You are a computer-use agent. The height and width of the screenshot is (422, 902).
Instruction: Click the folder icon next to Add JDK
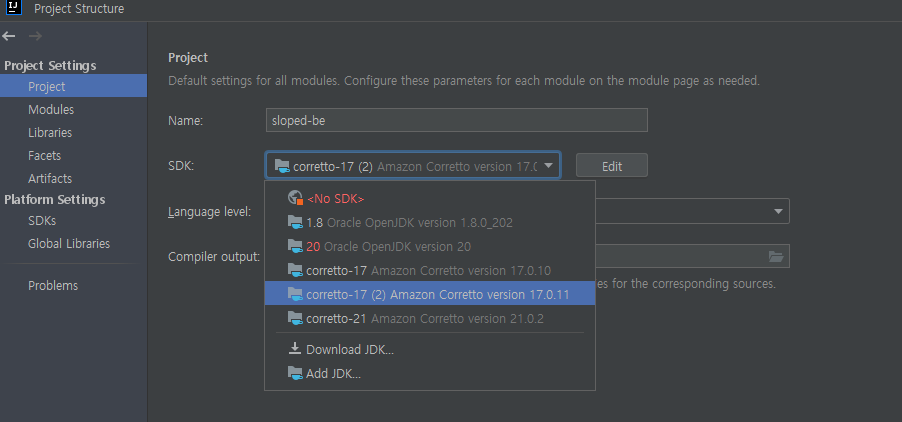pyautogui.click(x=295, y=373)
